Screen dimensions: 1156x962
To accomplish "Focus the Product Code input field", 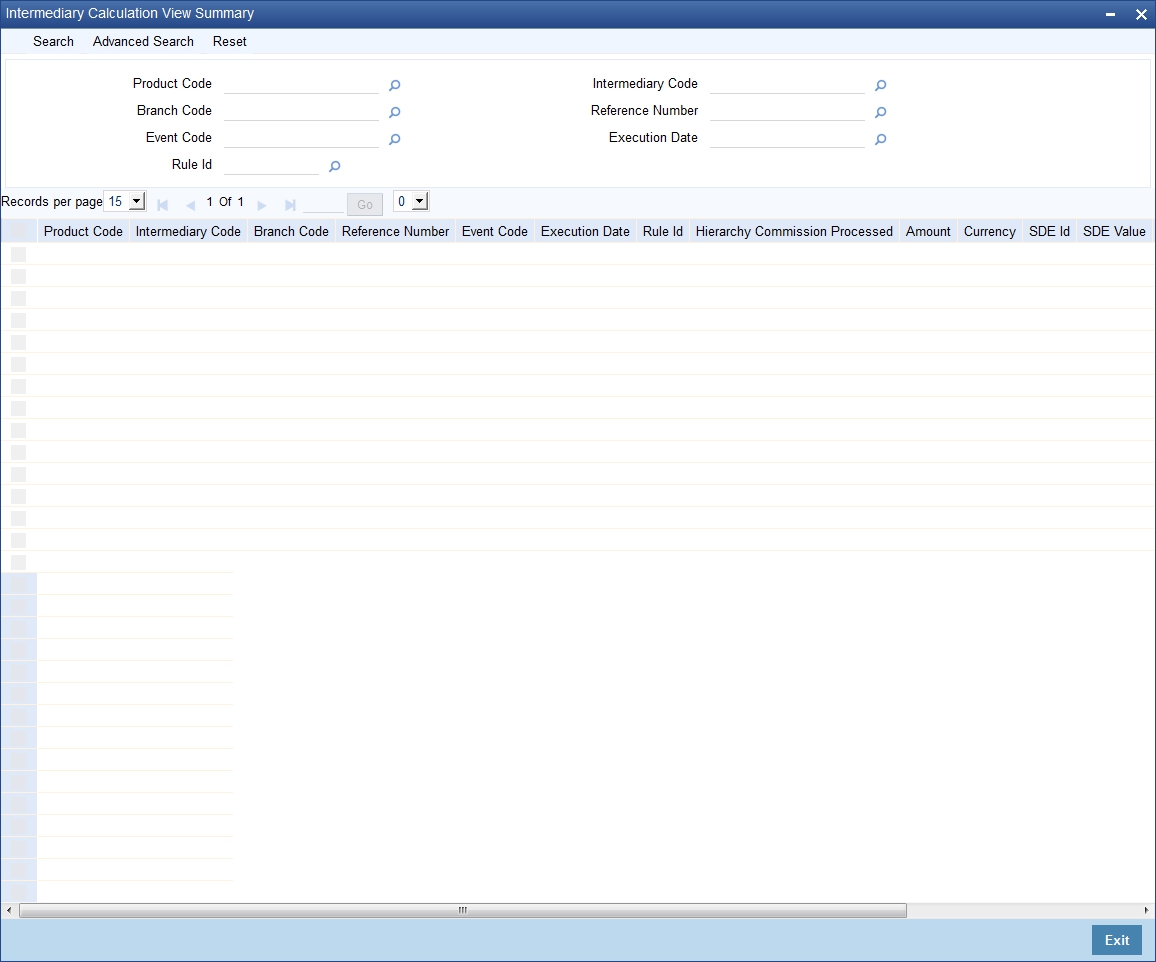I will point(302,84).
